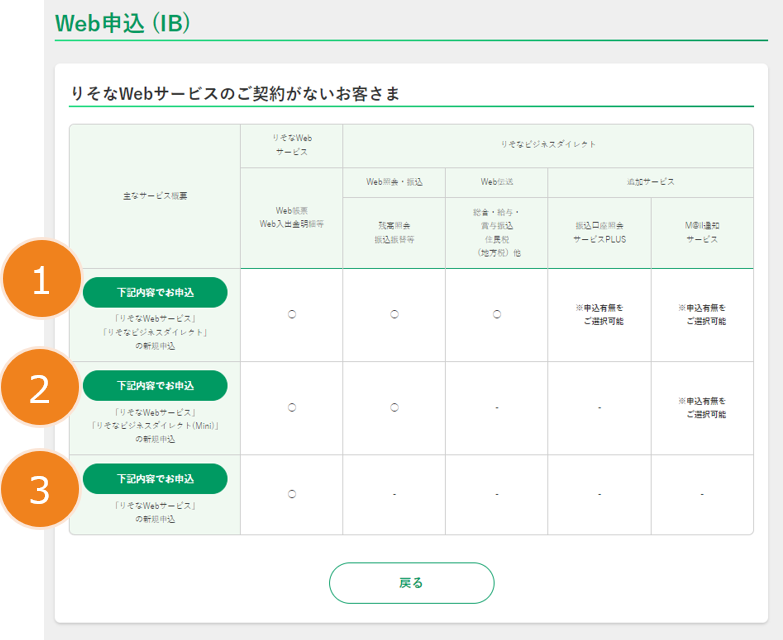Click the '総合・給与・賞与振込 住民税' header cell

point(496,233)
